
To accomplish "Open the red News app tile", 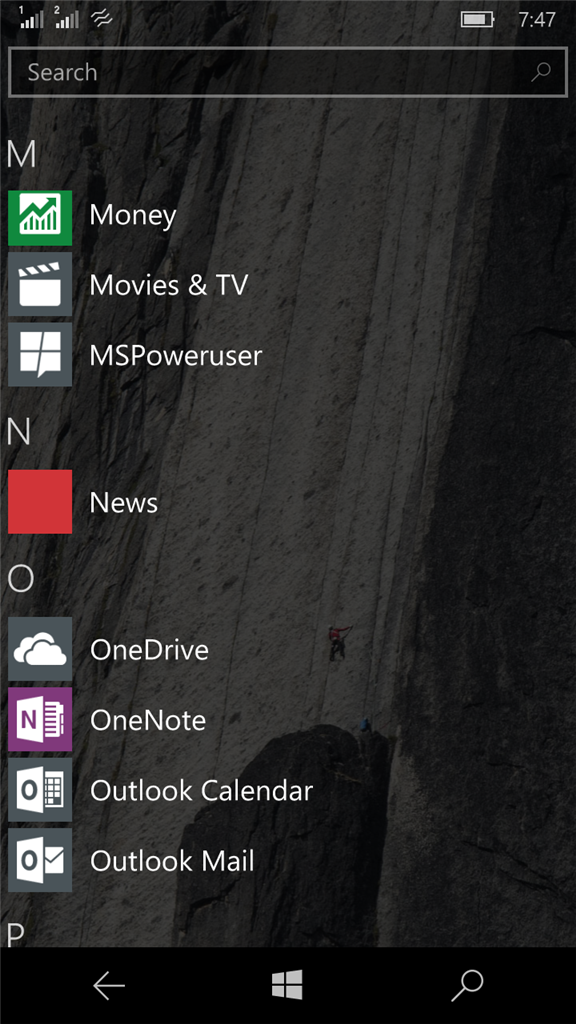I will click(x=40, y=502).
